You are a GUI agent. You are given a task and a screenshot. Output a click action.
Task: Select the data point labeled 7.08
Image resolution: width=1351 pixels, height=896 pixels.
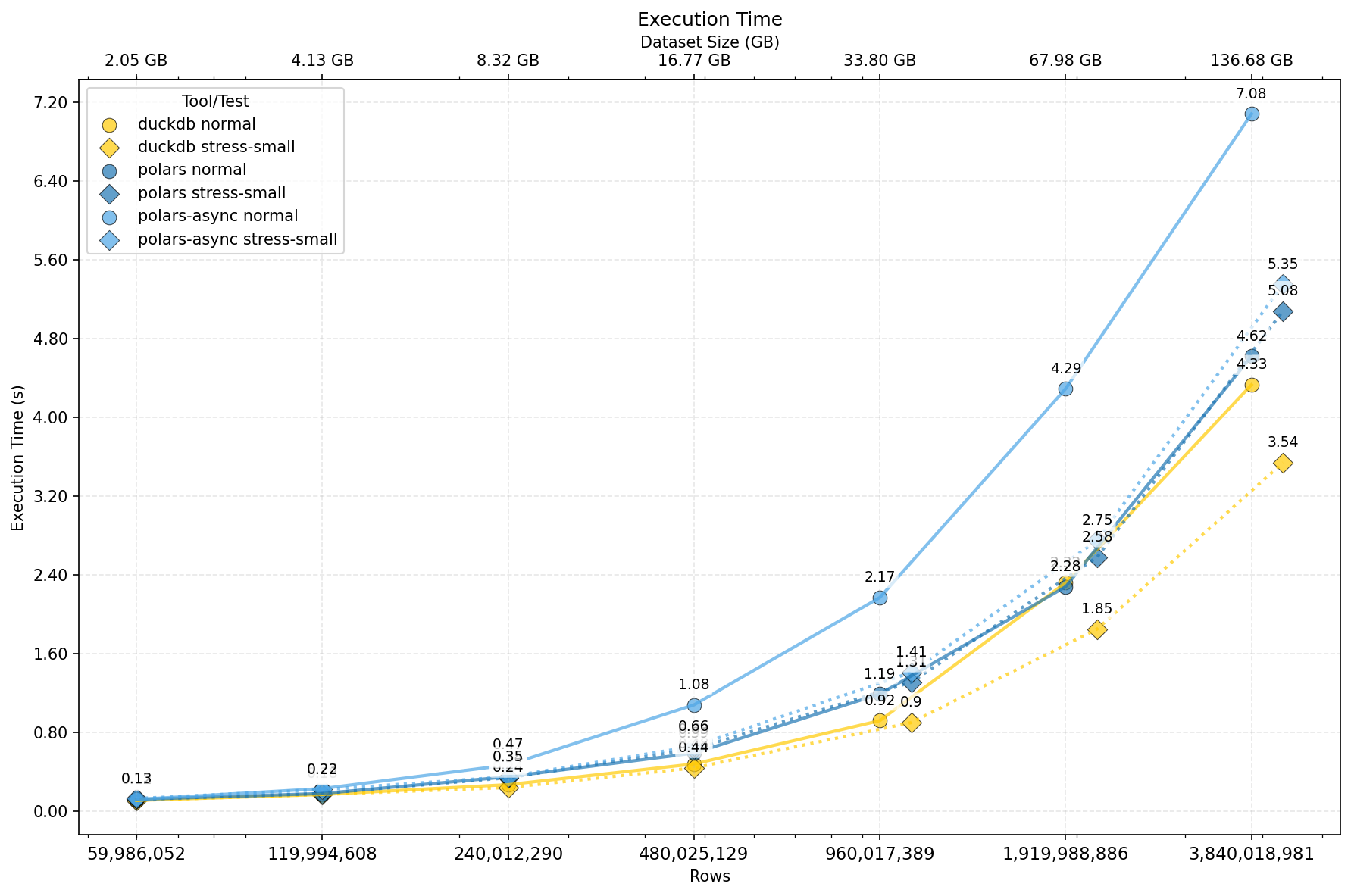click(x=1252, y=114)
